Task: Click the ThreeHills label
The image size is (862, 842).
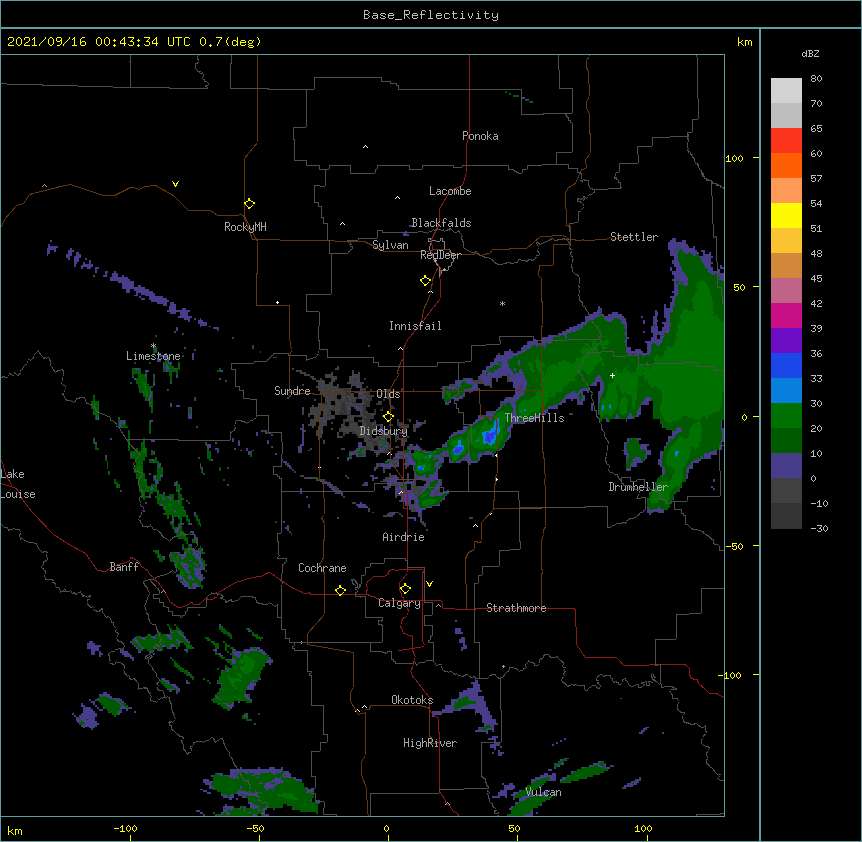Action: (534, 418)
